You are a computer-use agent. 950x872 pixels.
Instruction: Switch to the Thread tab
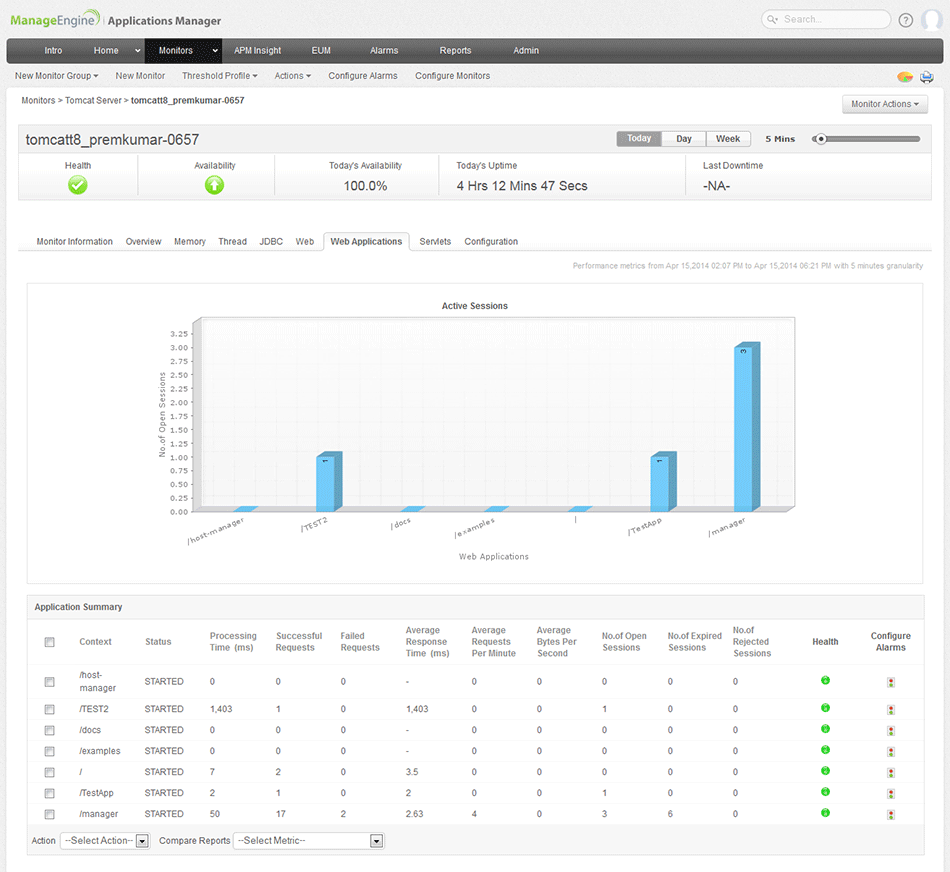click(x=233, y=241)
